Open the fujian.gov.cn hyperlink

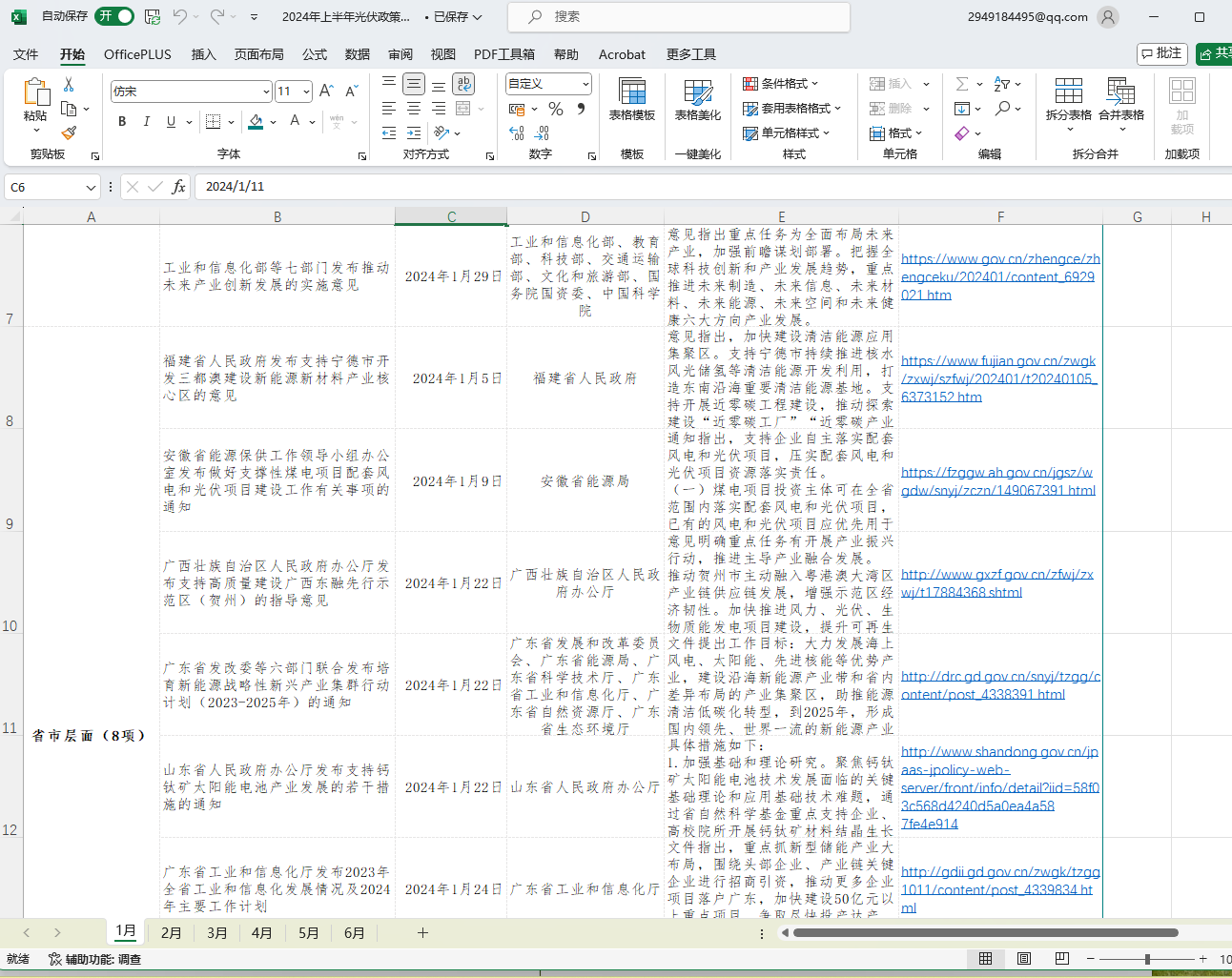pos(998,378)
